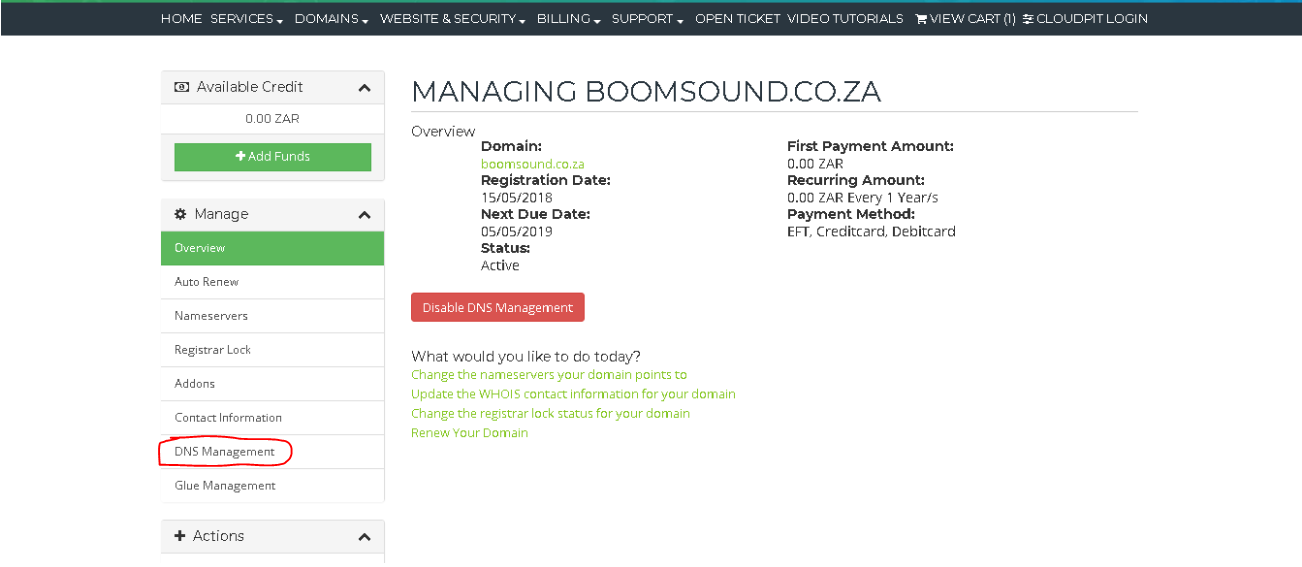Click the plus icon beside Actions
This screenshot has height=567, width=1302.
(x=180, y=536)
